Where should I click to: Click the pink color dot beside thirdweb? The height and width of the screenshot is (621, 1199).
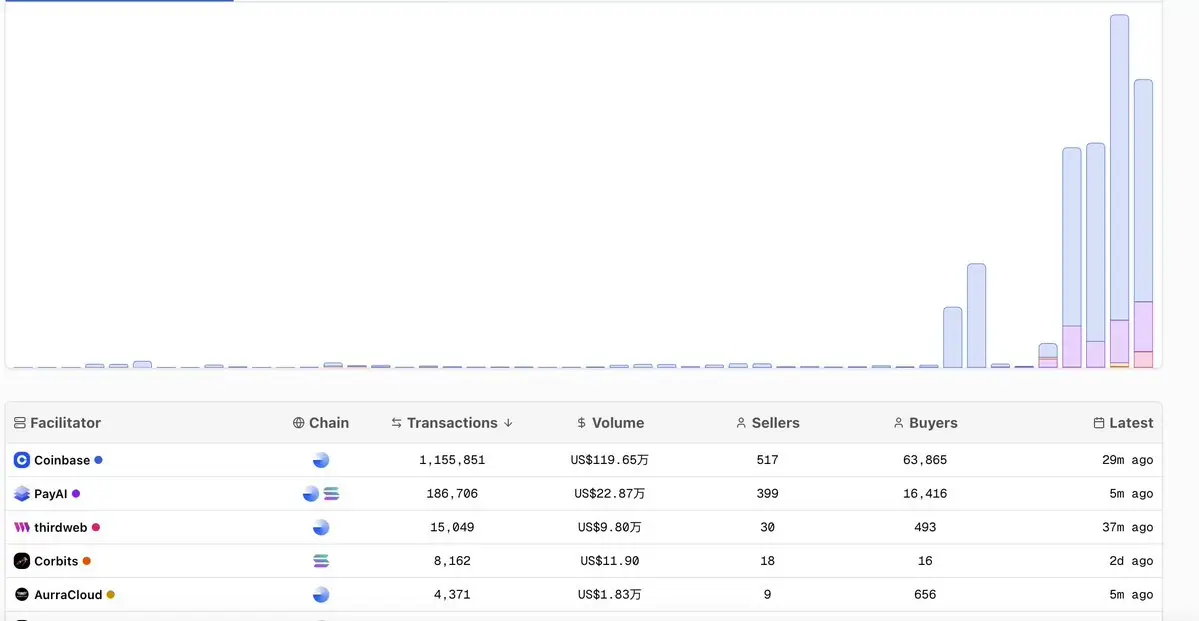coord(96,528)
